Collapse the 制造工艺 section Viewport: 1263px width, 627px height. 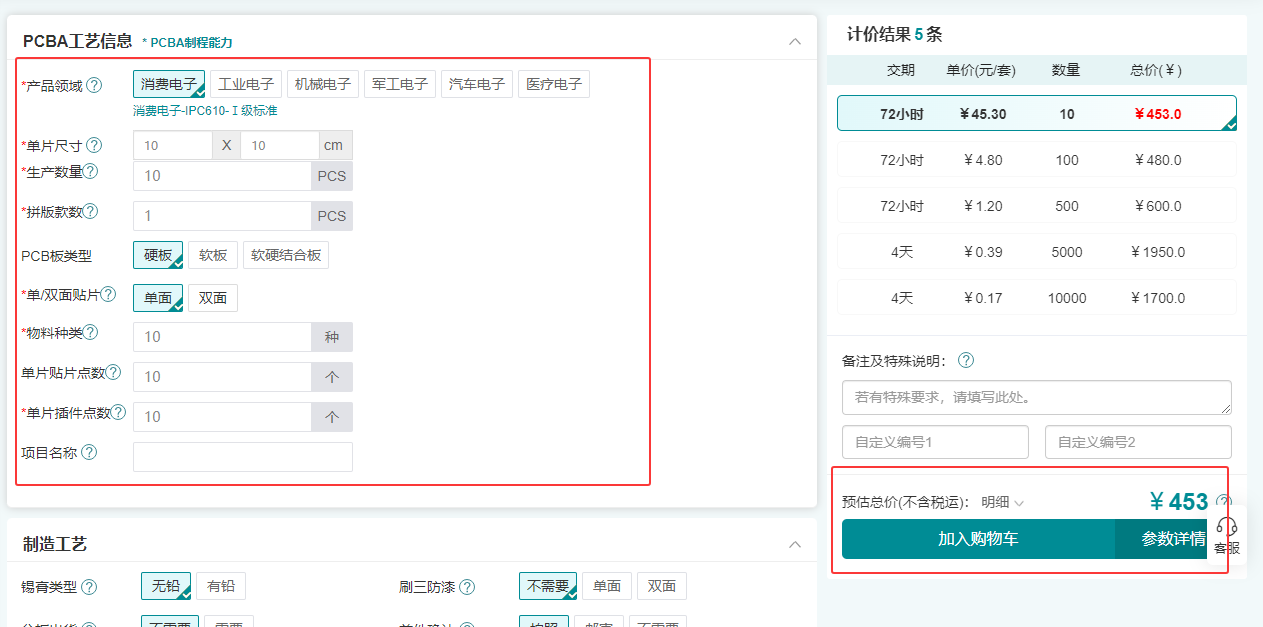pos(795,544)
